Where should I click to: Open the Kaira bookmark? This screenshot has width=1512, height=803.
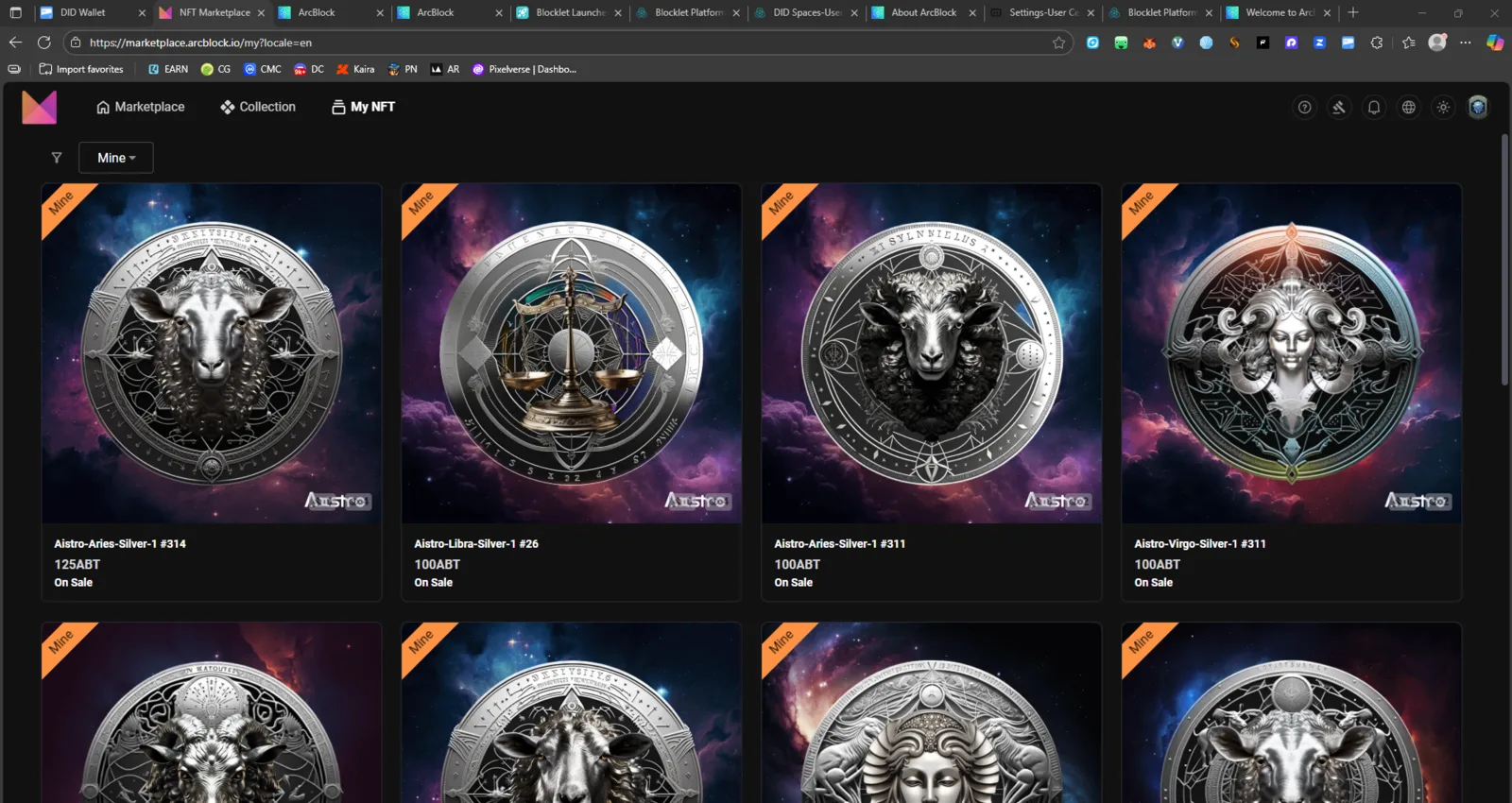point(355,69)
